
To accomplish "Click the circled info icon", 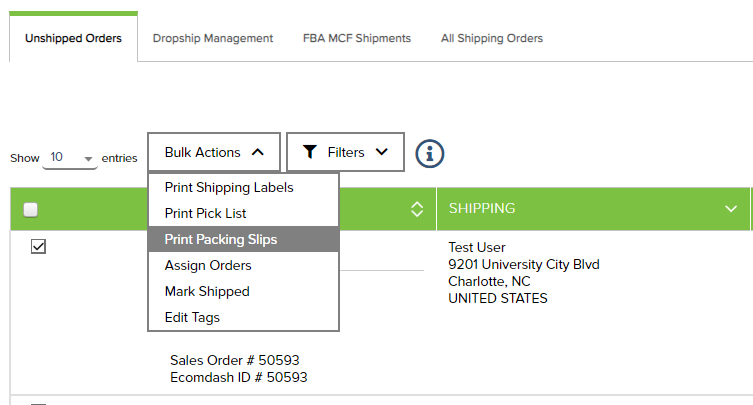I will coord(429,154).
